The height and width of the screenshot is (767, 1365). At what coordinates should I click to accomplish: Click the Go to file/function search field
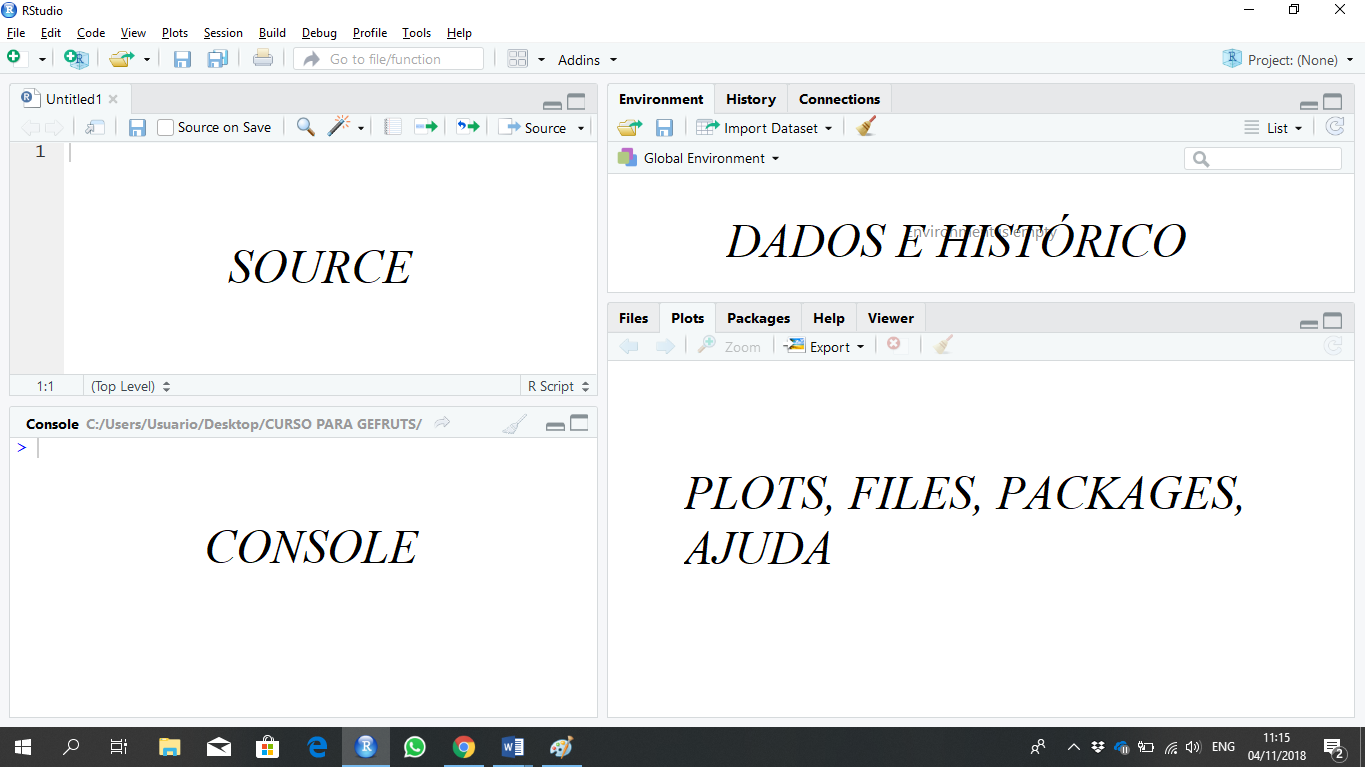(x=388, y=59)
